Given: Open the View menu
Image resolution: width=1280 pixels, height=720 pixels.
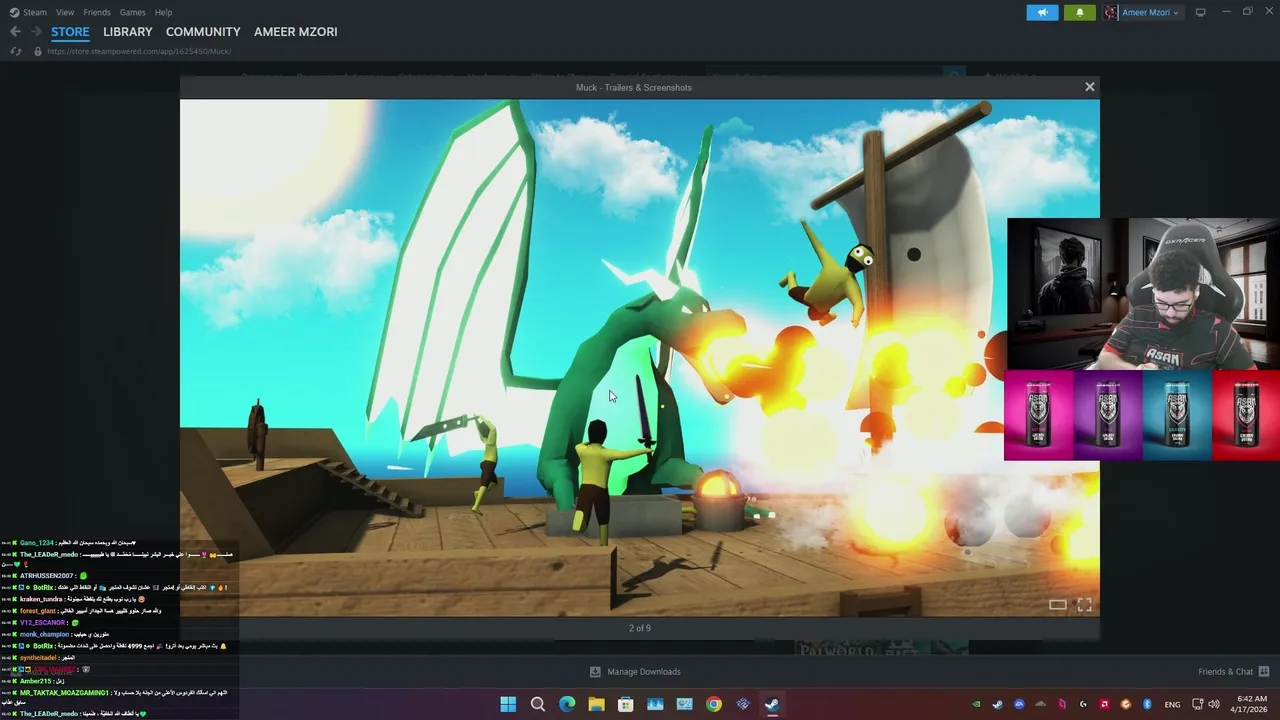Looking at the screenshot, I should coord(65,12).
